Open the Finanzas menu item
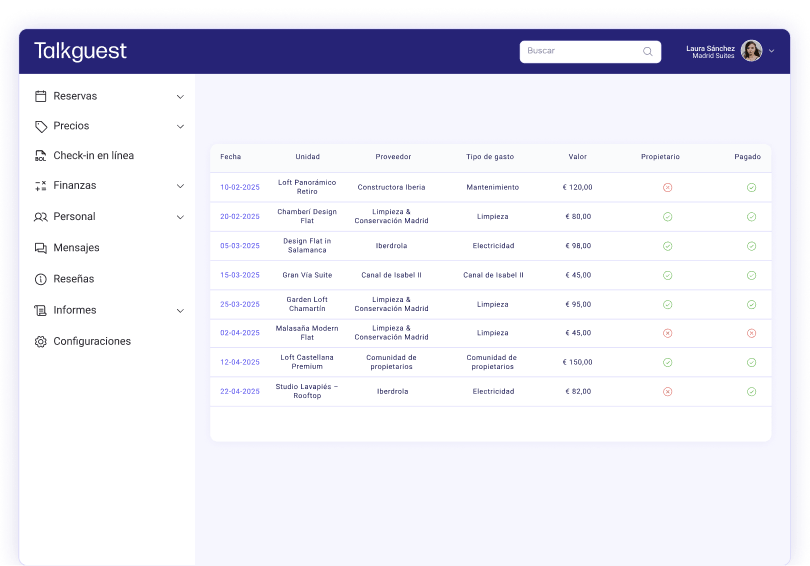This screenshot has width=810, height=566. [75, 185]
